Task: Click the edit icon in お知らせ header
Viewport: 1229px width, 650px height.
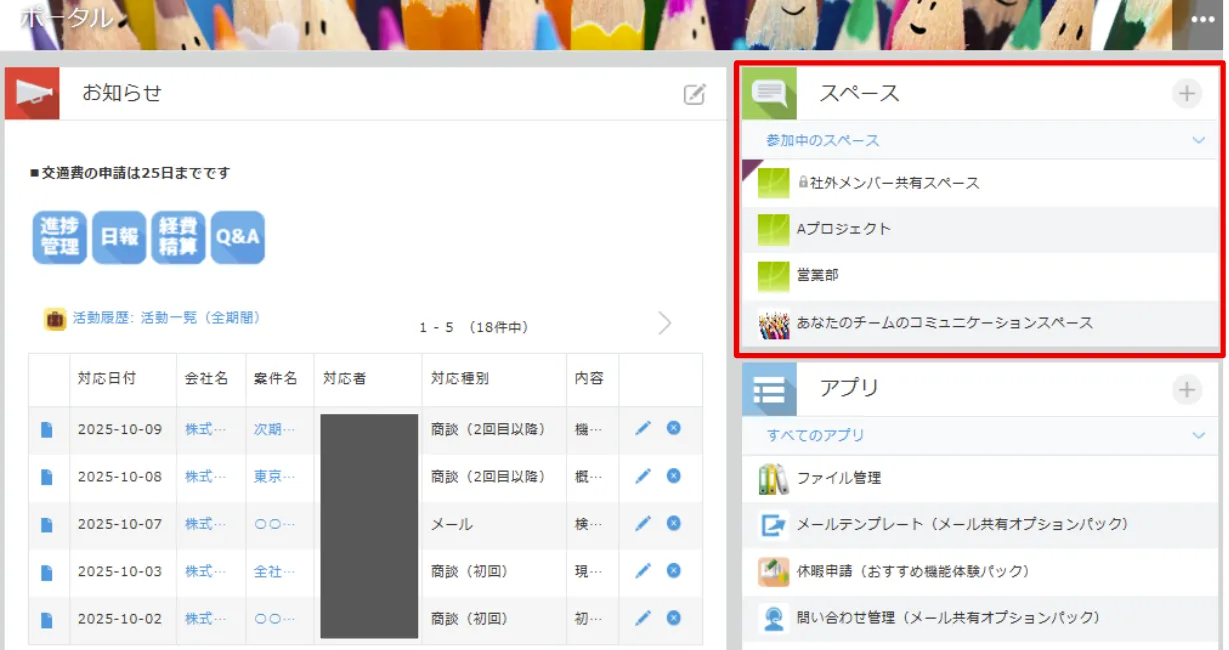Action: 694,94
